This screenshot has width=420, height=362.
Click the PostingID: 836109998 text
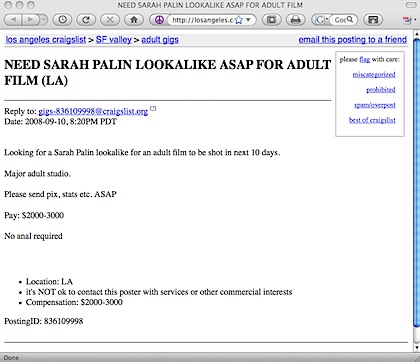coord(44,321)
